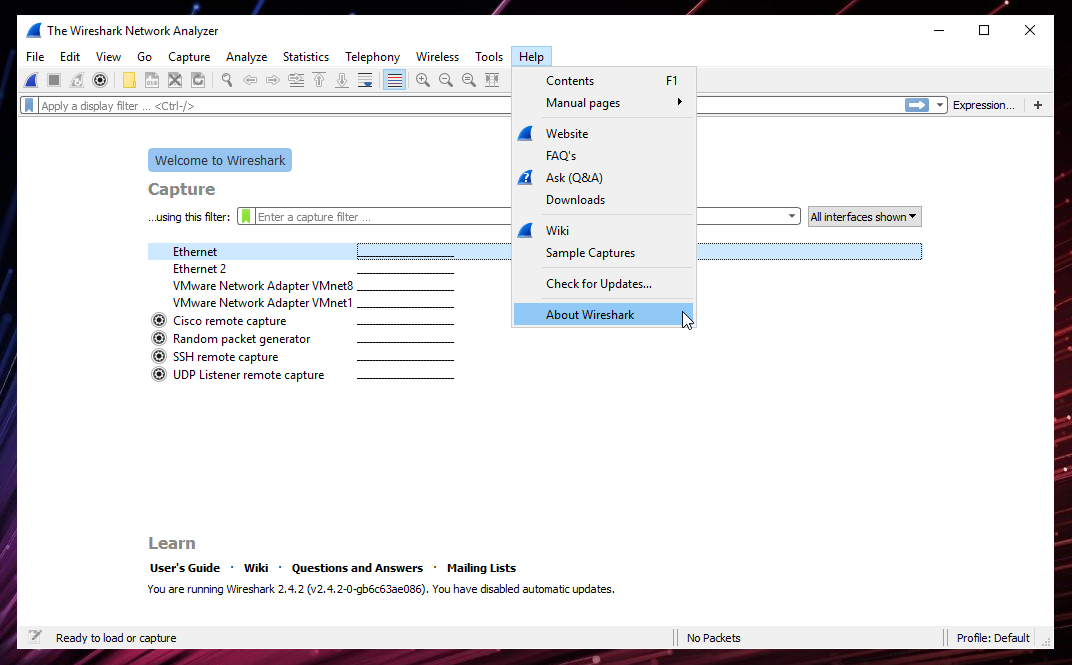Screen dimensions: 1072x665
Task: Choose Contents from Help menu
Action: pyautogui.click(x=604, y=81)
